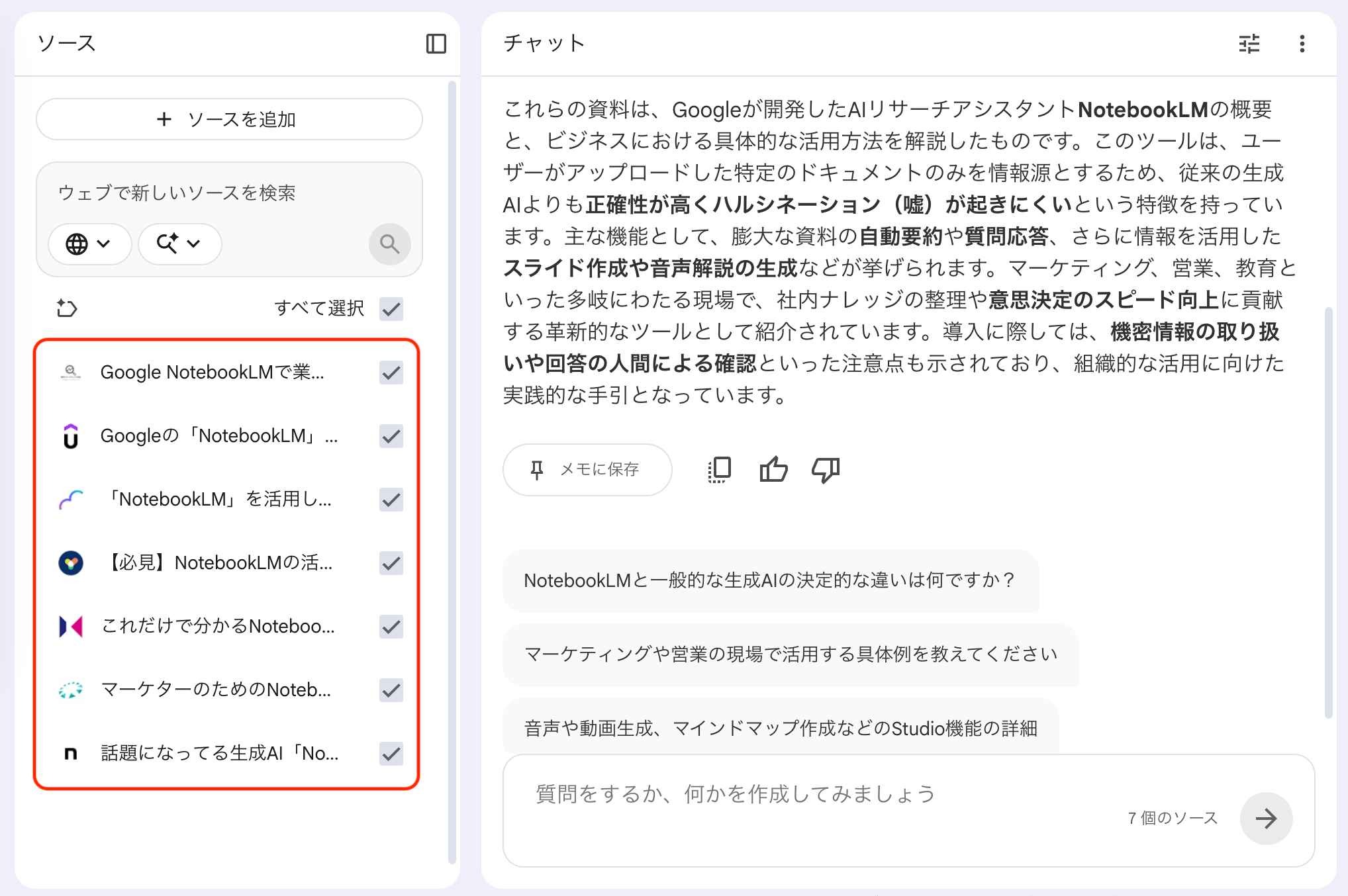Click the 「NotebookLM」を活用し source icon

[x=71, y=500]
